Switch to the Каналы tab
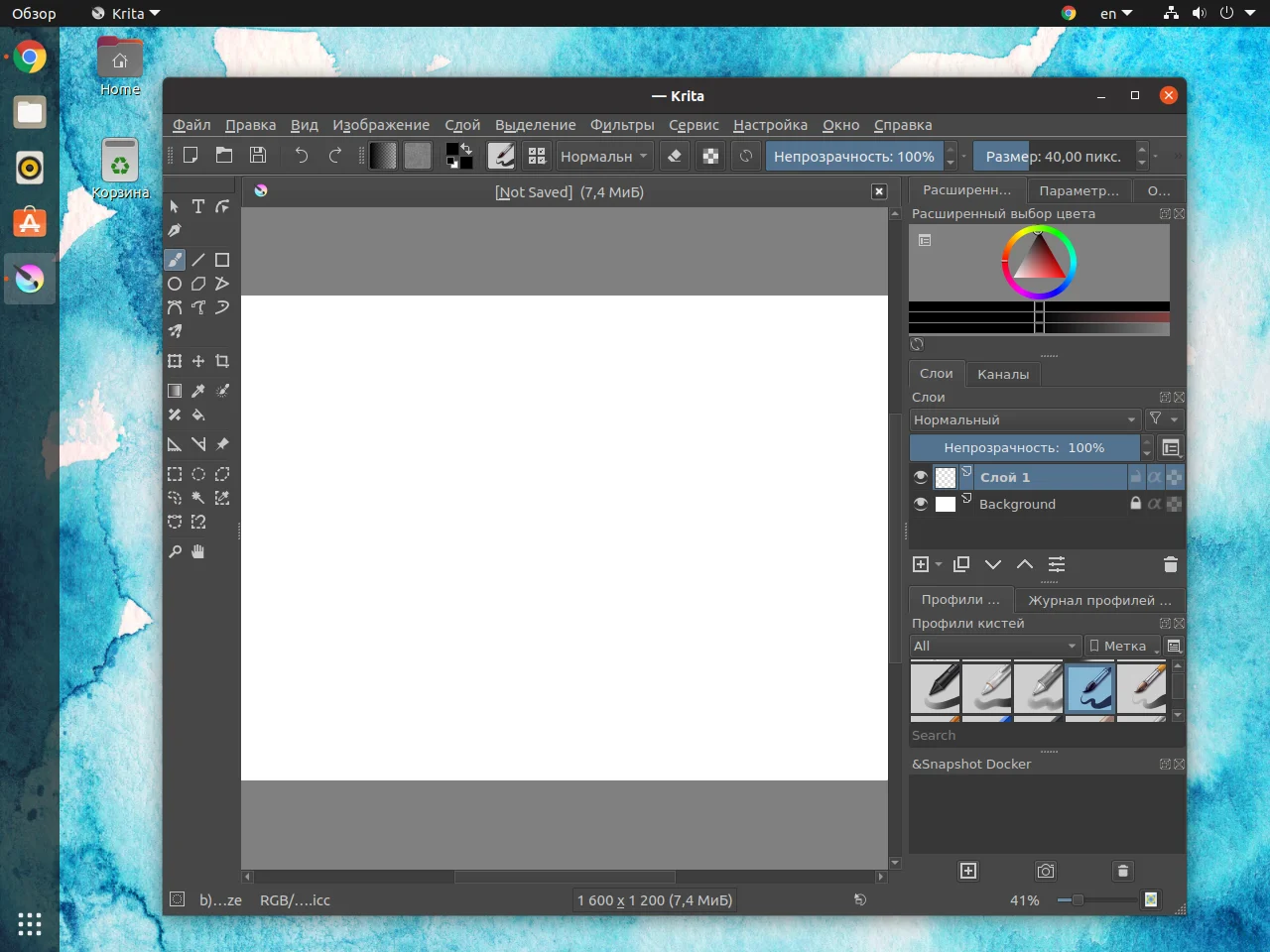This screenshot has height=952, width=1270. 1002,374
